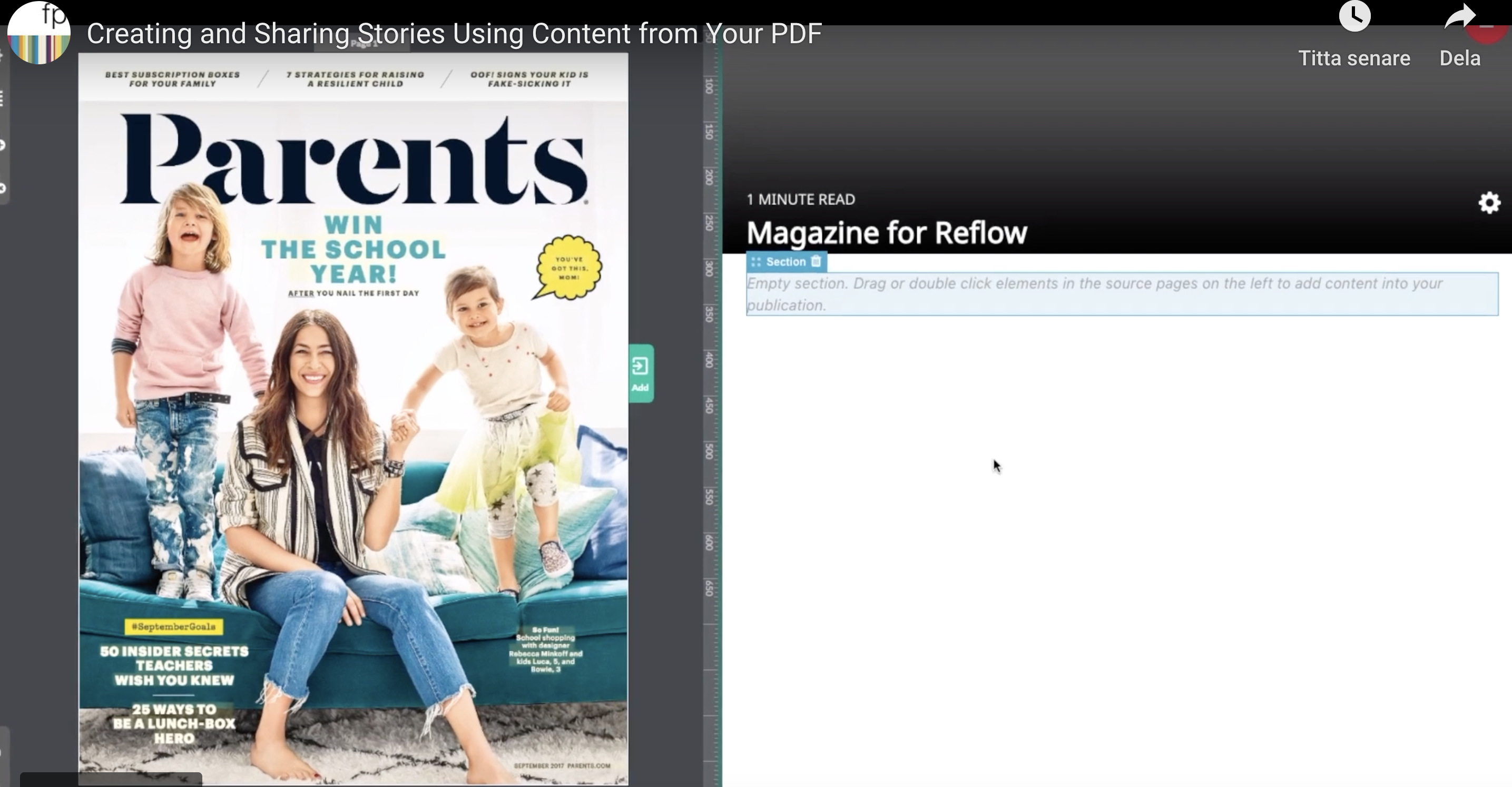Open the story settings gear icon
Screen dimensions: 1512x787
[x=1489, y=203]
